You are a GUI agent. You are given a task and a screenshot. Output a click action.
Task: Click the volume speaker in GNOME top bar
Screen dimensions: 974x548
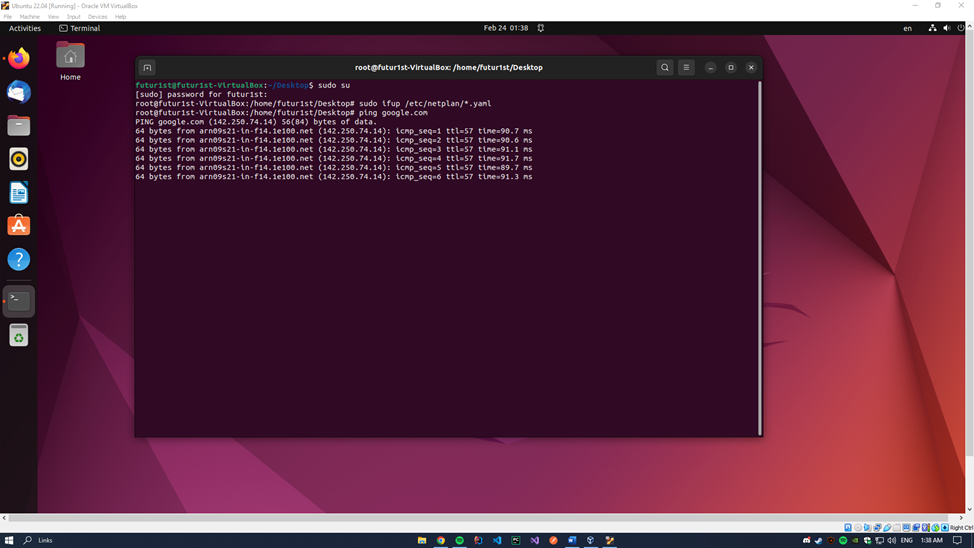[947, 28]
